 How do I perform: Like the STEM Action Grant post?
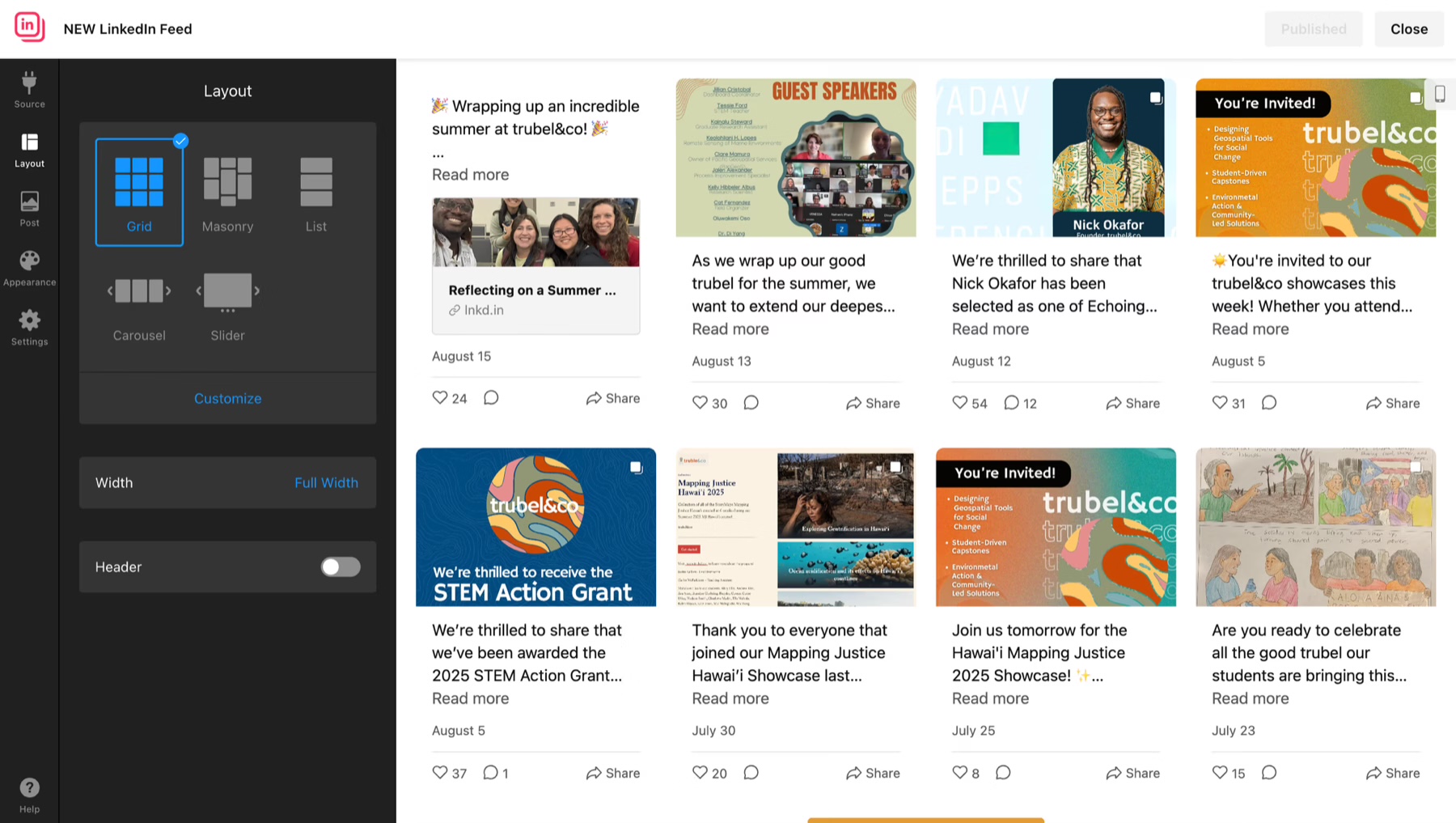pyautogui.click(x=440, y=772)
